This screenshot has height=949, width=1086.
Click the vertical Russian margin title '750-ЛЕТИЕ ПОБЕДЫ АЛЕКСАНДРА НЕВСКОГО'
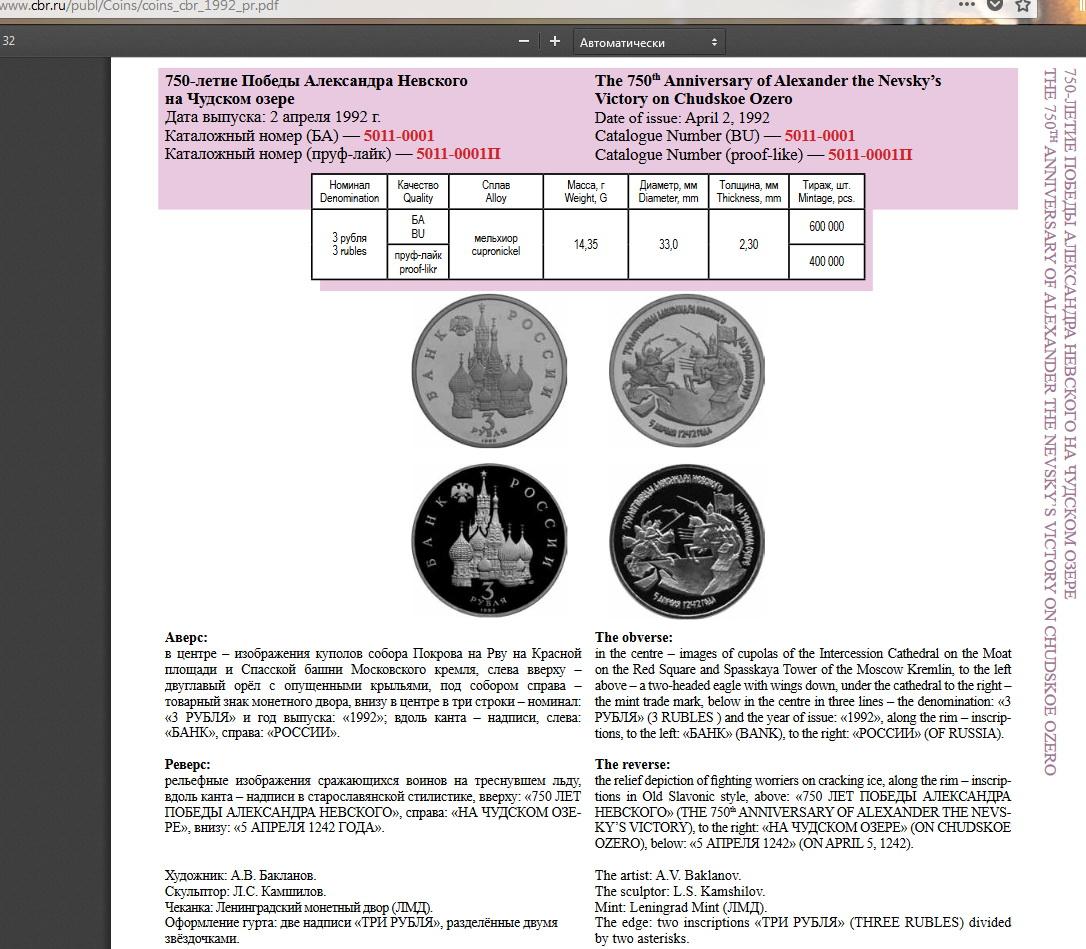click(x=1070, y=334)
